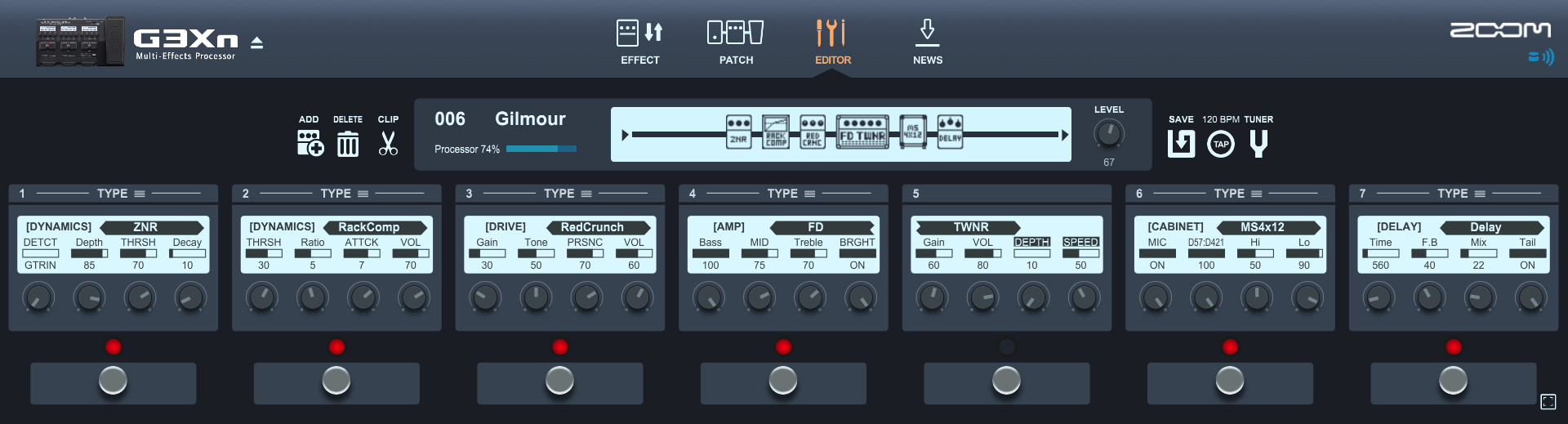Open TYPE menu for slot 7

[x=1461, y=194]
